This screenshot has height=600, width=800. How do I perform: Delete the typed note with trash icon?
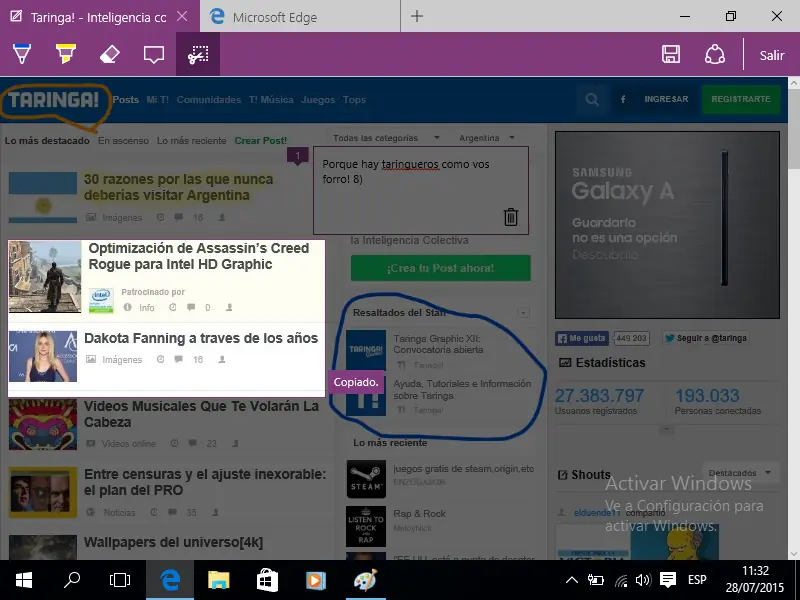coord(511,217)
